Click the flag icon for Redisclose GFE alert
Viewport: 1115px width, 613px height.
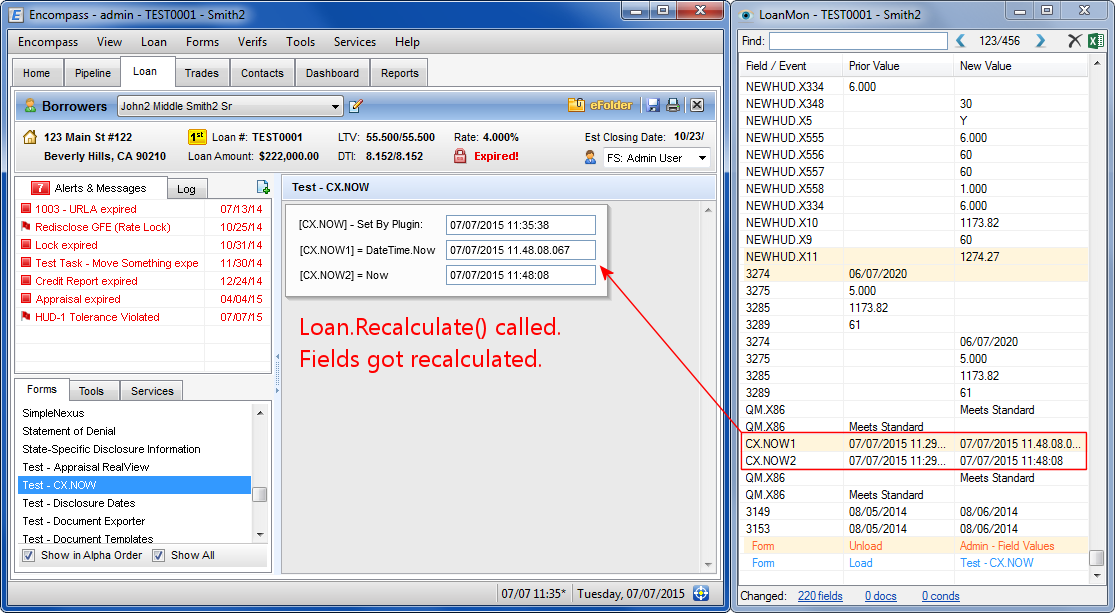pos(26,227)
